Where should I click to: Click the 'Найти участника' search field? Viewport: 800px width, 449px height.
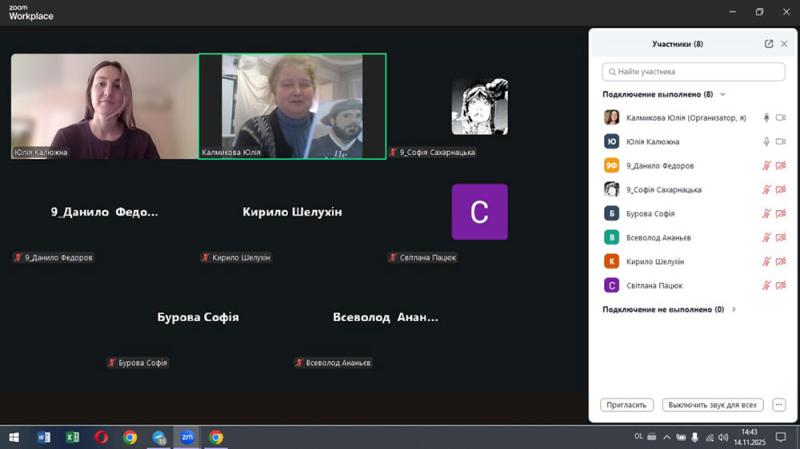click(x=695, y=72)
